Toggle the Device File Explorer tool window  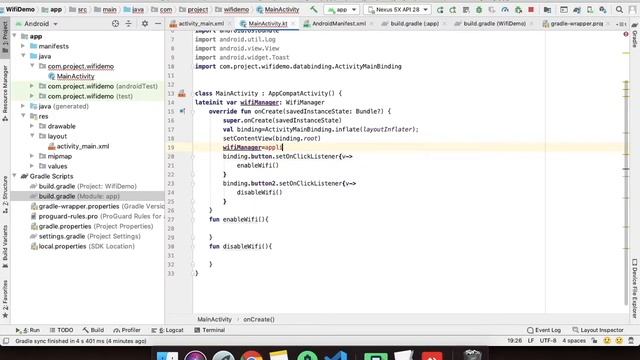[x=635, y=289]
